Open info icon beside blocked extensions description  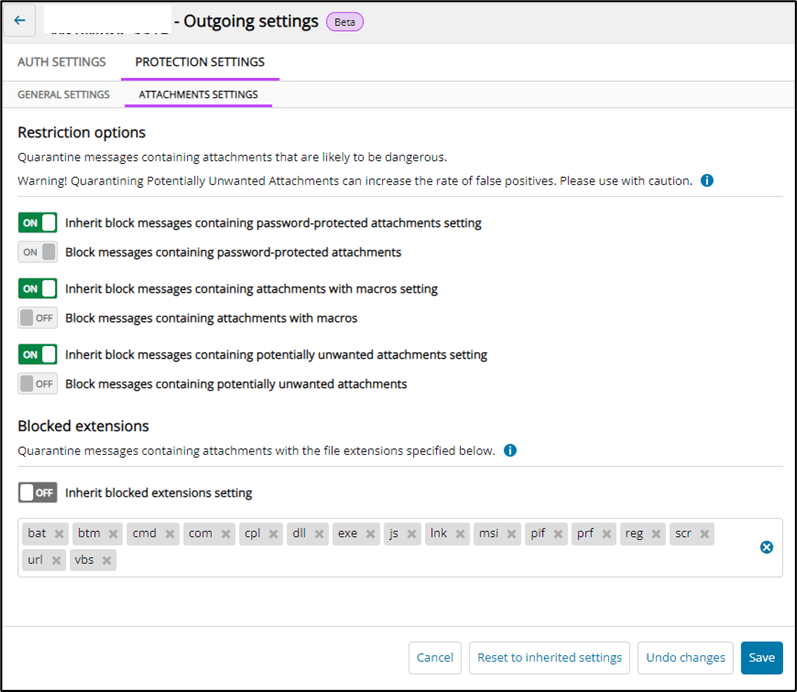[x=510, y=450]
